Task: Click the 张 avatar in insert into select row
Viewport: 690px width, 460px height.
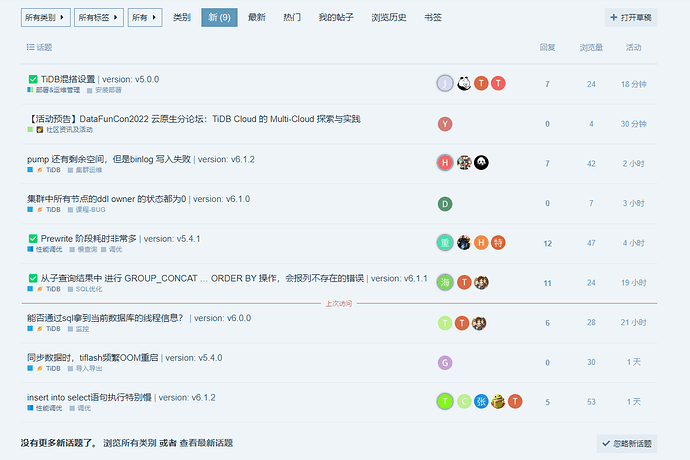Action: click(x=481, y=401)
